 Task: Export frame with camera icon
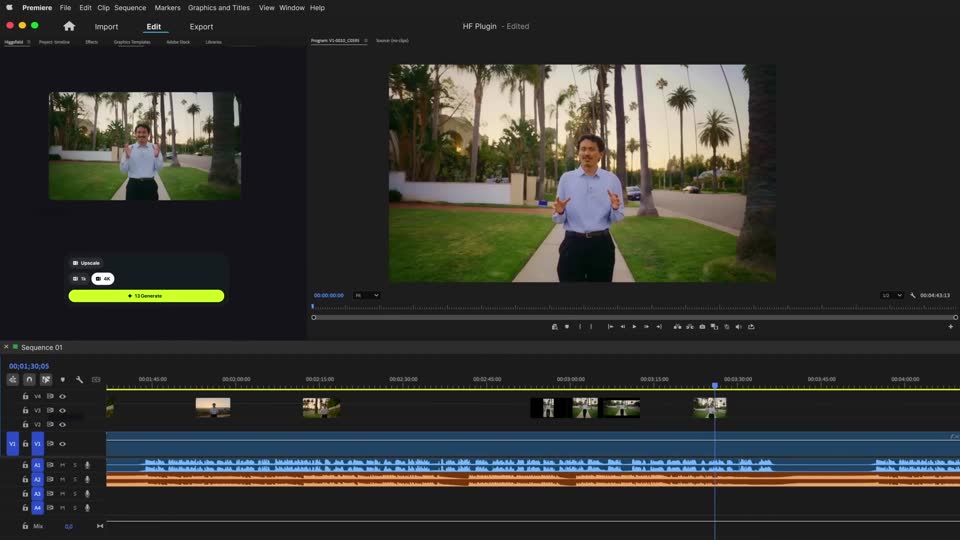click(702, 327)
